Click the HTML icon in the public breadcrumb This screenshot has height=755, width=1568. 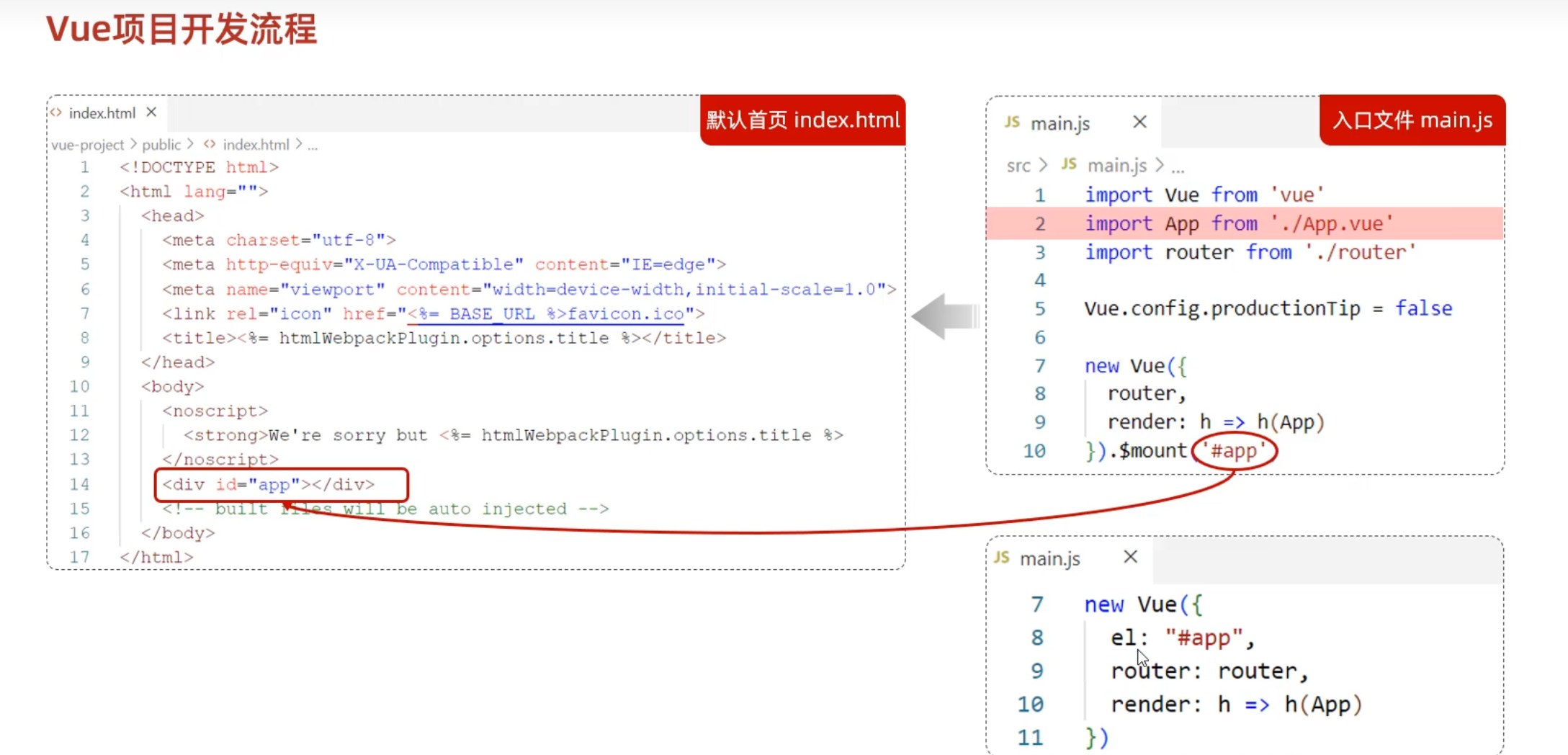210,144
